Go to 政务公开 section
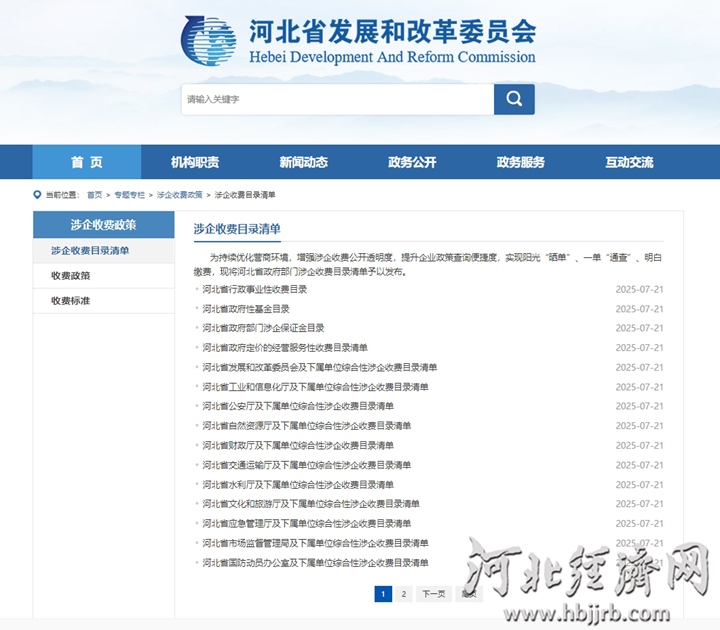The height and width of the screenshot is (630, 720). (x=412, y=162)
